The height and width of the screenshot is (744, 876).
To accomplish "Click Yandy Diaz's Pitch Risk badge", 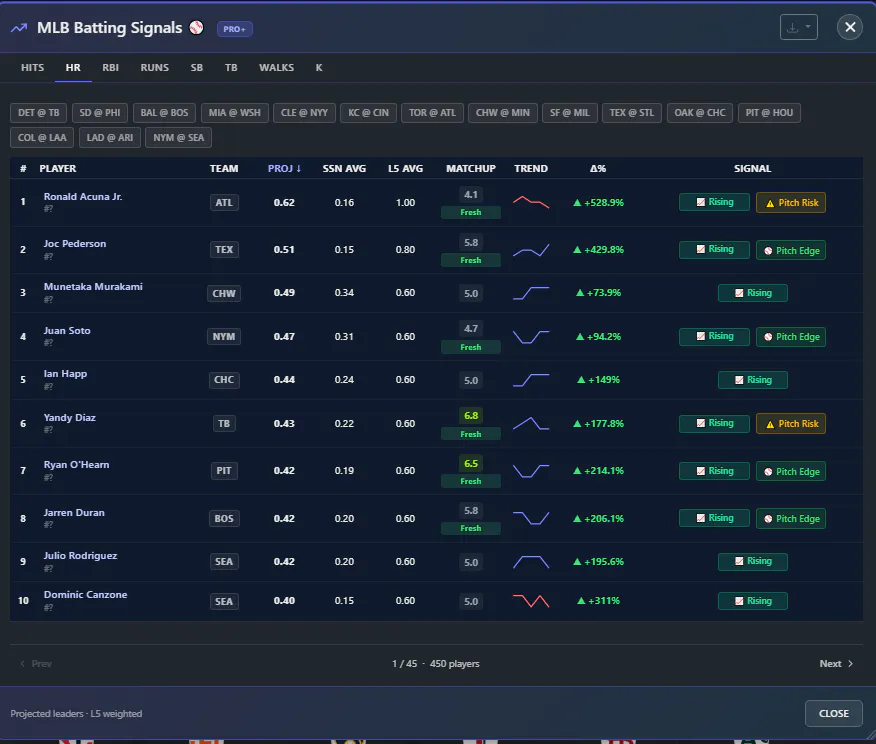I will click(791, 424).
